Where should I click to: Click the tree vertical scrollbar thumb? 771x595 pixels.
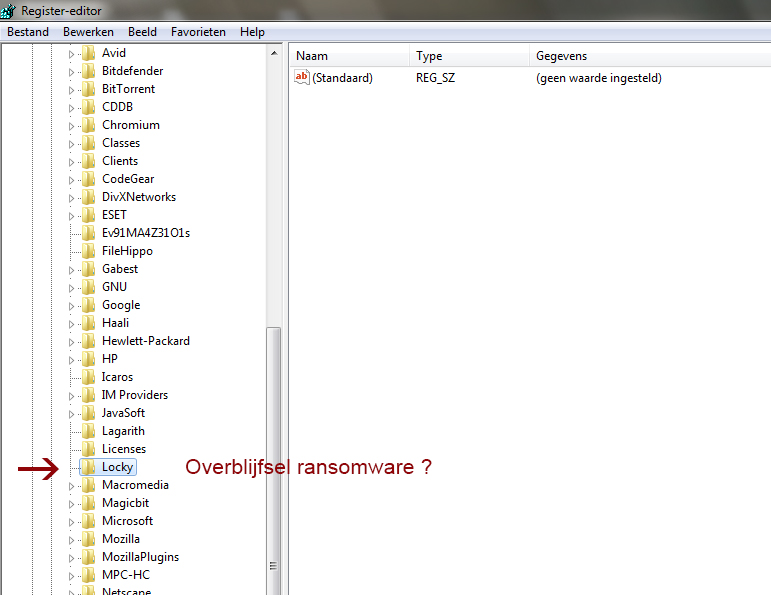[273, 461]
